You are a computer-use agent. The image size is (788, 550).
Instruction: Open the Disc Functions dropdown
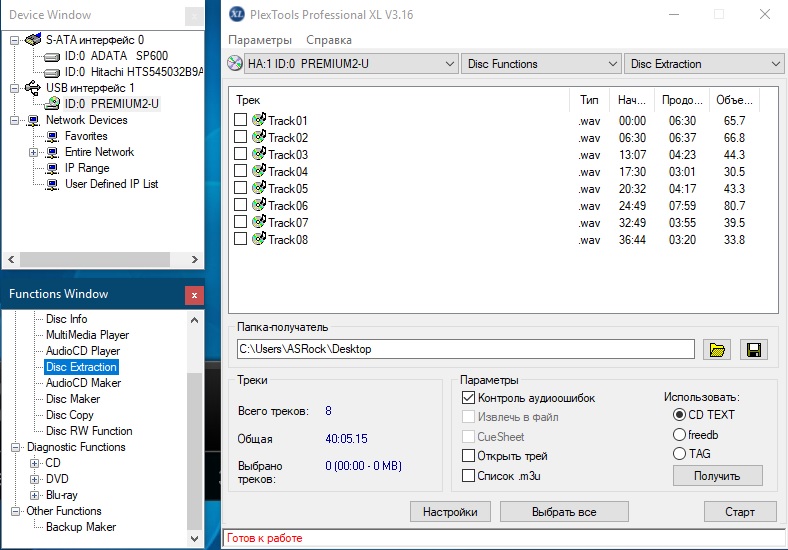tap(540, 64)
